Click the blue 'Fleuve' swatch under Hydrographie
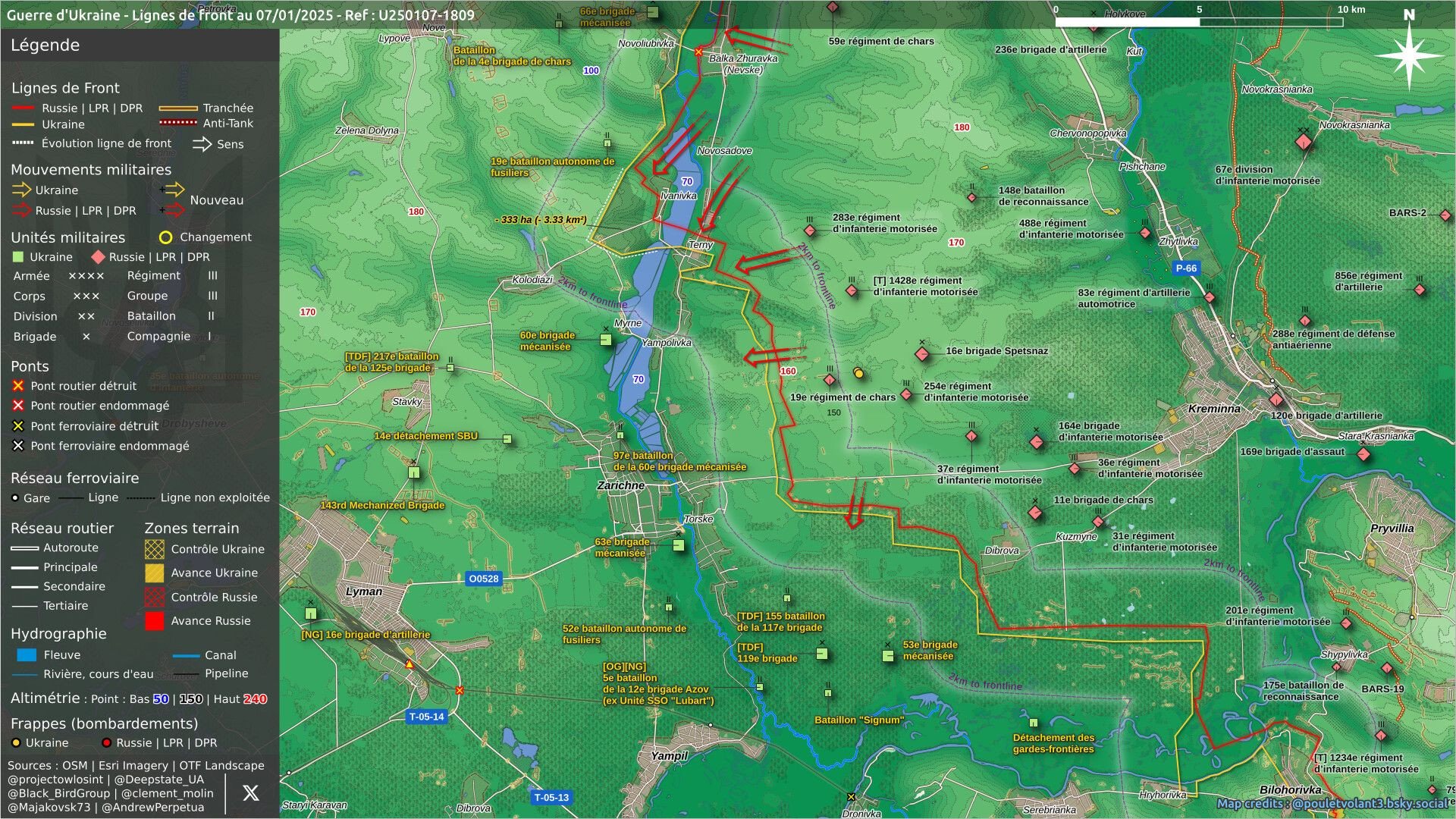The image size is (1456, 819). tap(27, 655)
